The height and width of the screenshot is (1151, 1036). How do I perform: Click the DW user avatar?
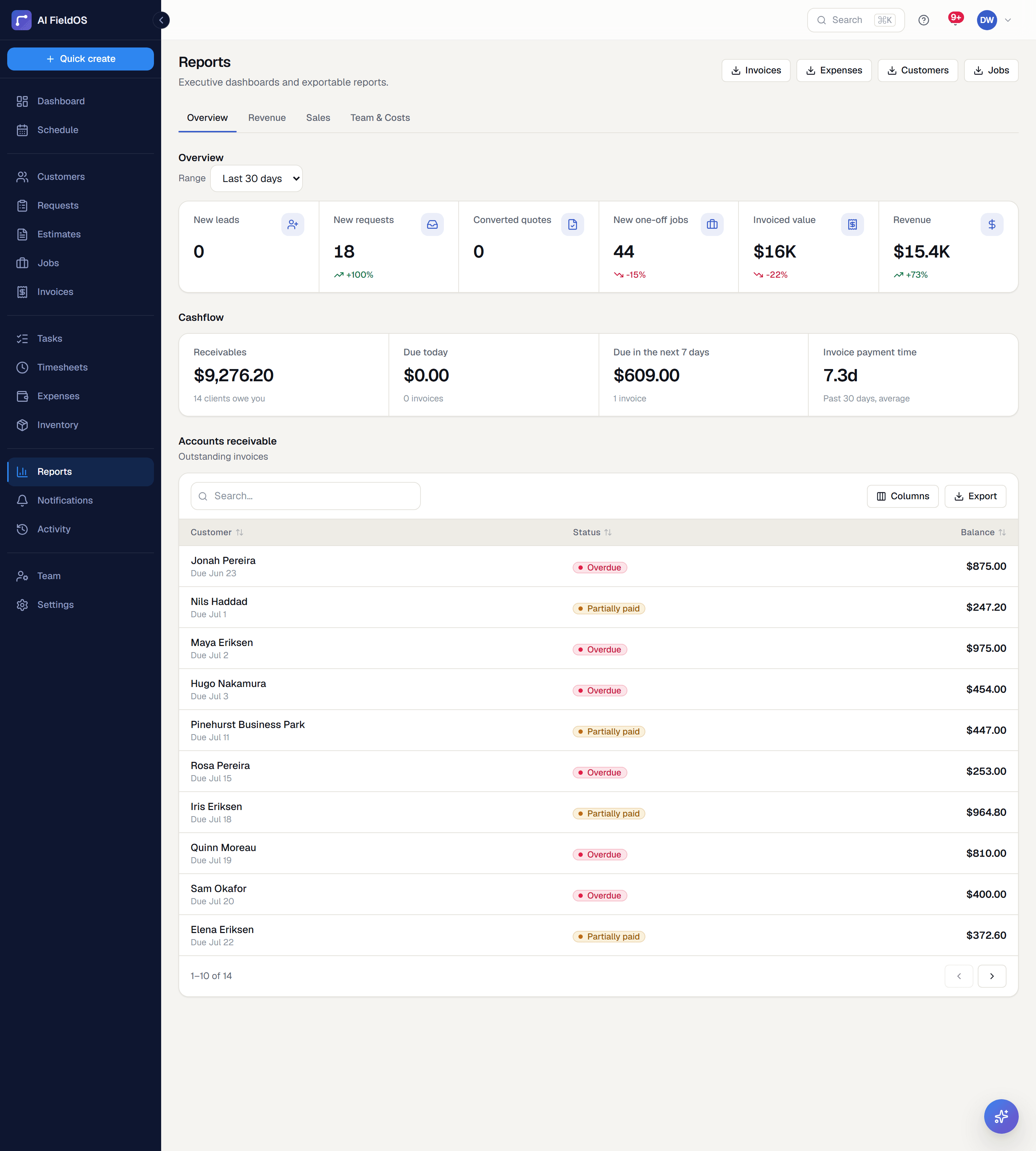(x=986, y=21)
